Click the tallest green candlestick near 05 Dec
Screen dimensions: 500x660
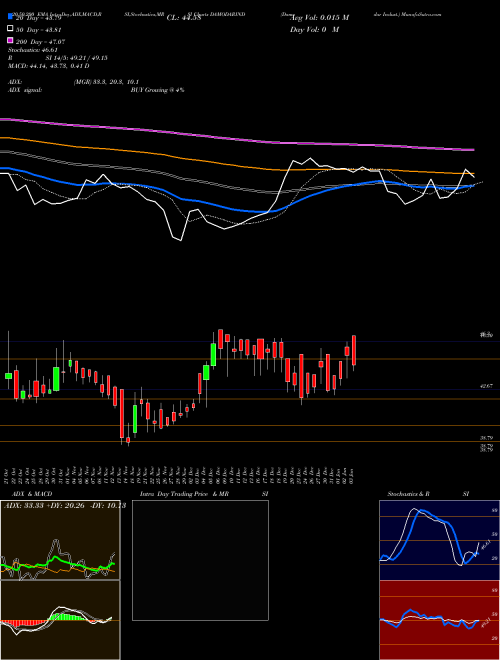(x=213, y=355)
